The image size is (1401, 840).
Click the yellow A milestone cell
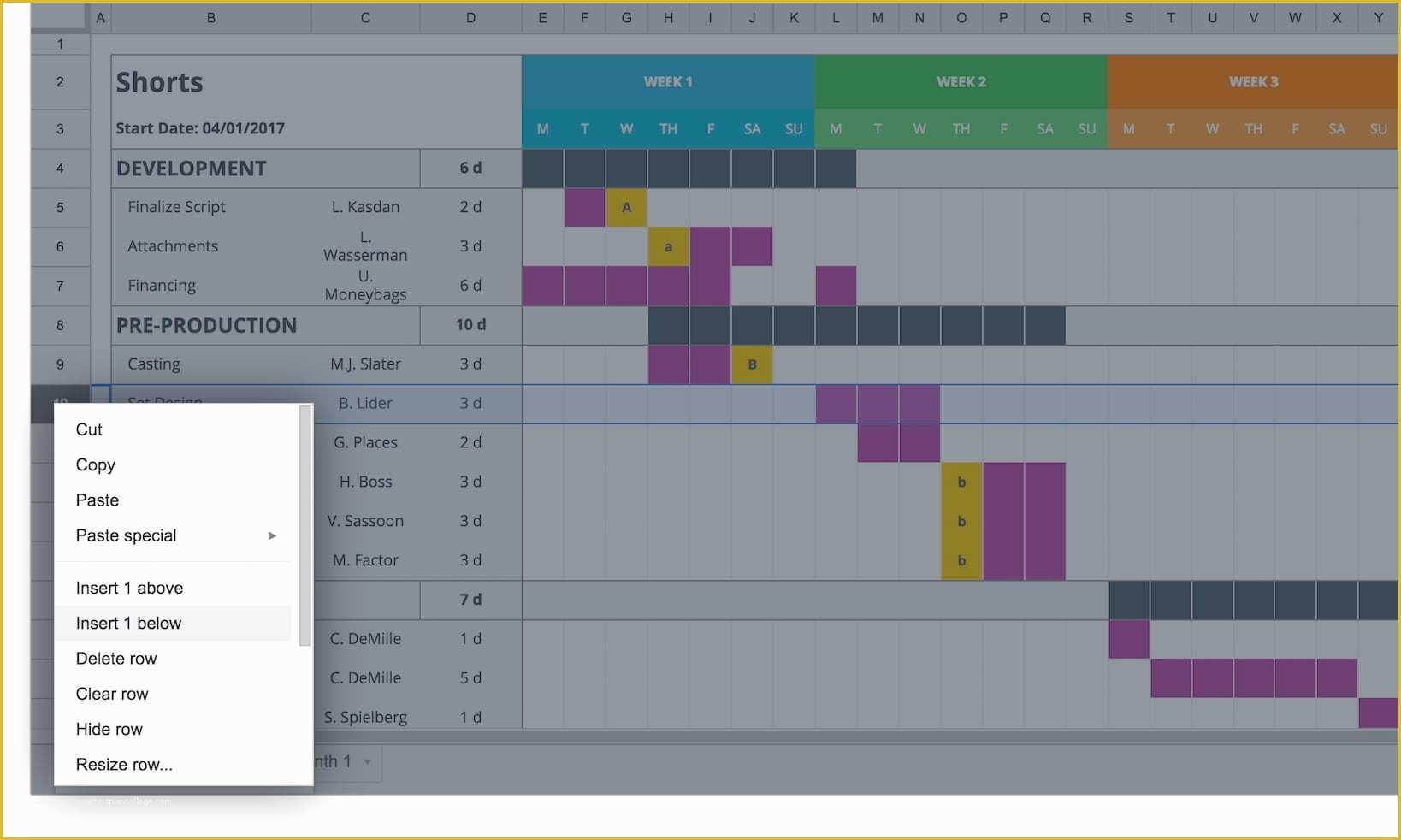click(626, 208)
